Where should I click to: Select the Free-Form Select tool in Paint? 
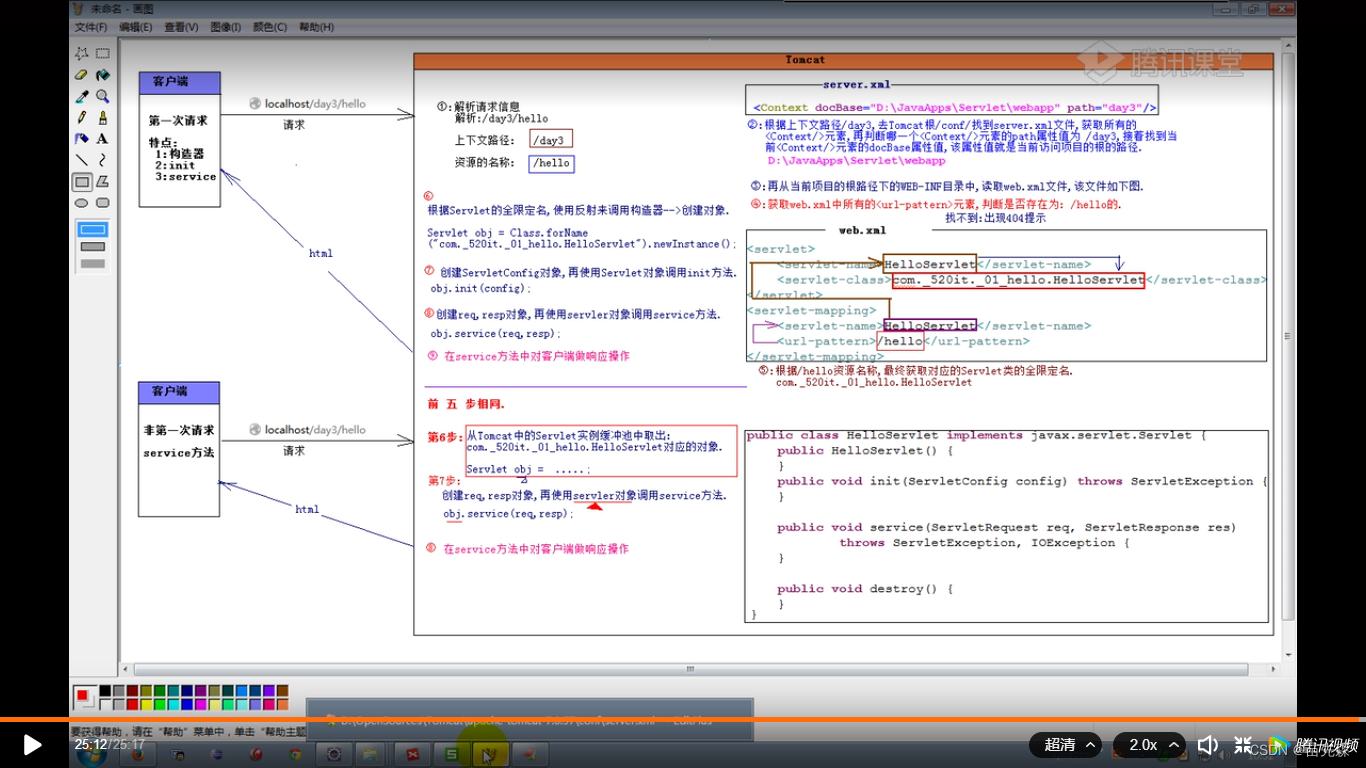click(82, 54)
